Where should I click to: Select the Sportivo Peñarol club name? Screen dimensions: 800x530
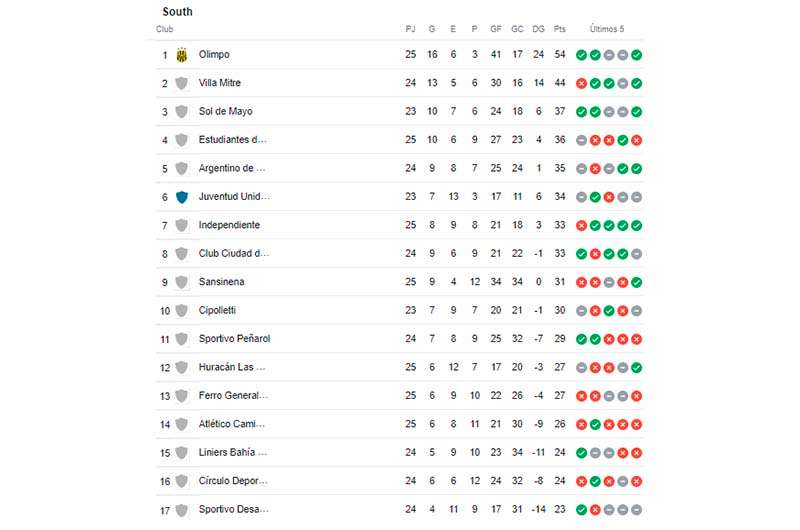(234, 339)
